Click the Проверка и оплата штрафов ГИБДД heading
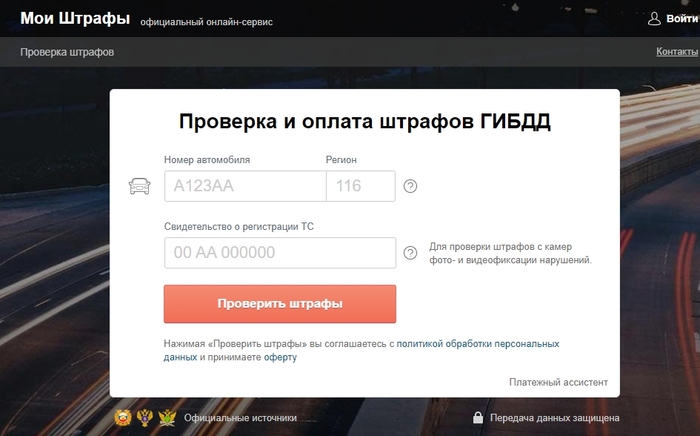The width and height of the screenshot is (700, 436). (365, 121)
